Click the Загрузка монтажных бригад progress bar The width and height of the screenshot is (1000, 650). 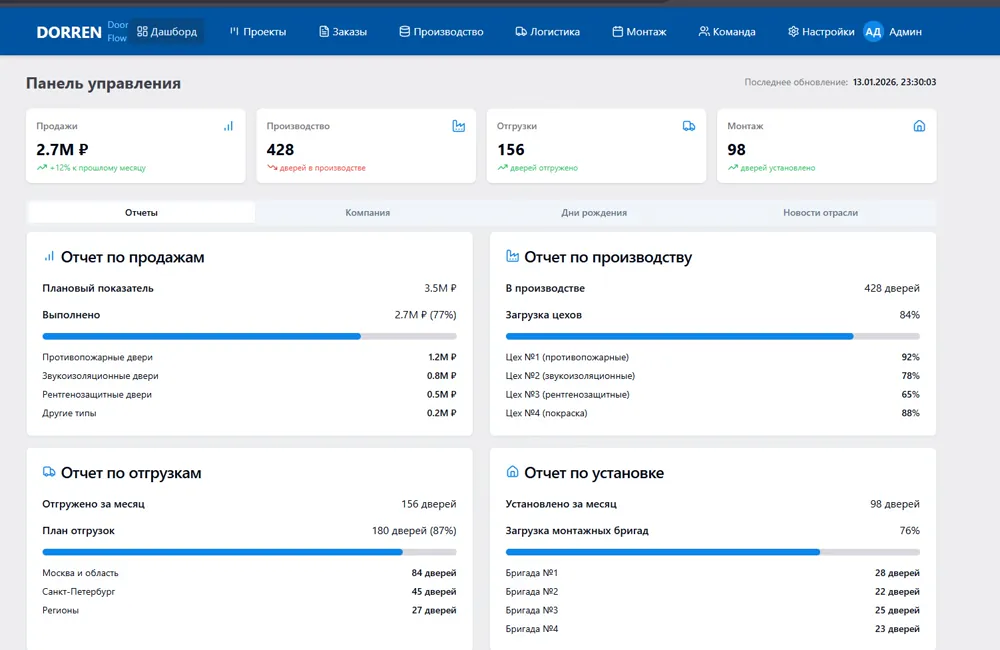712,552
